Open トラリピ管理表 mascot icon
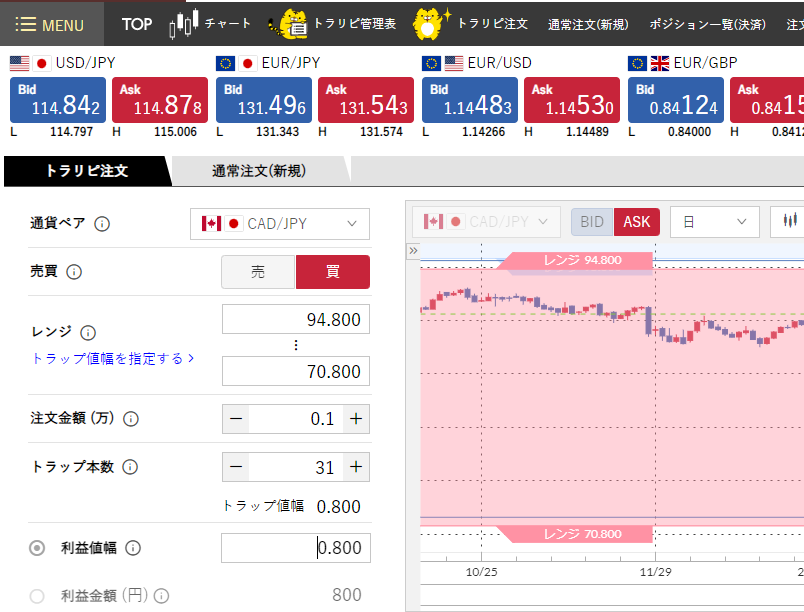The height and width of the screenshot is (612, 804). (294, 24)
